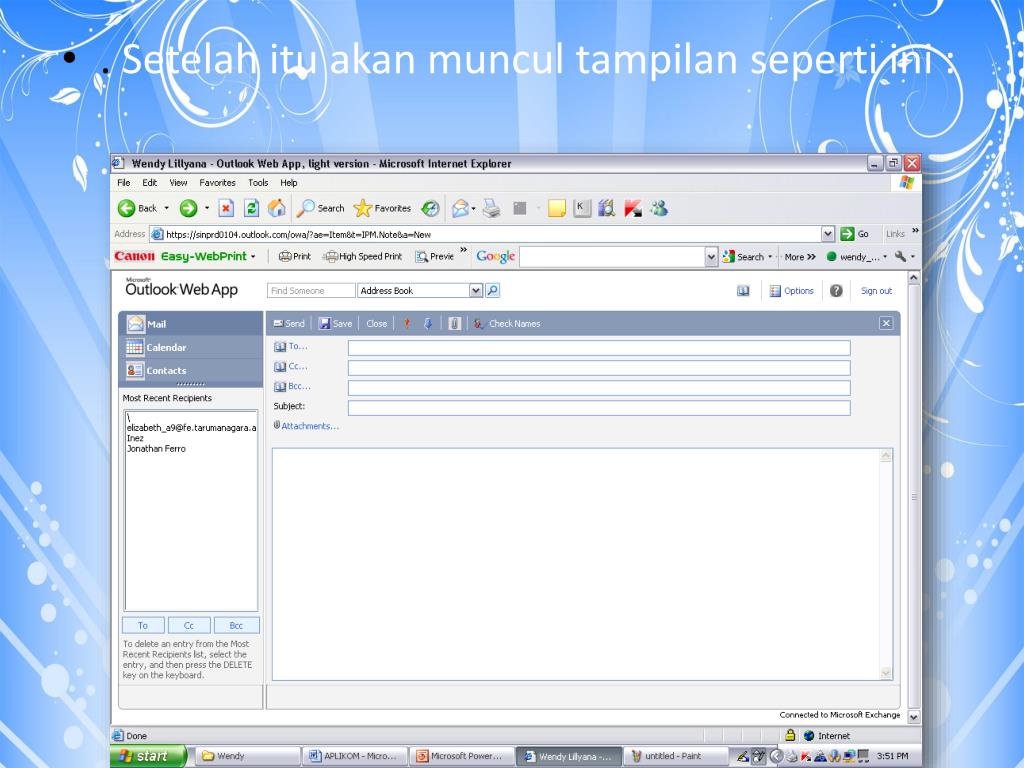Refresh the page in Internet Explorer

click(x=251, y=208)
